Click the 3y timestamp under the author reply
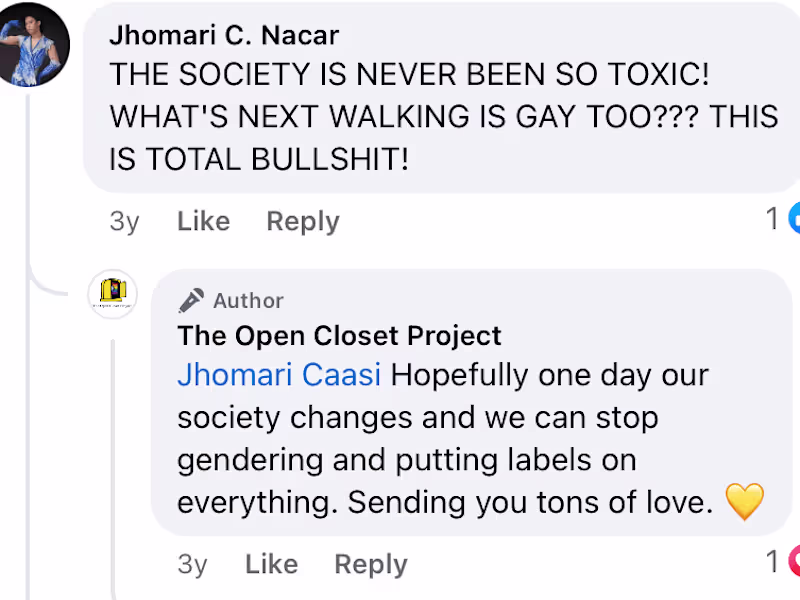 pos(192,564)
